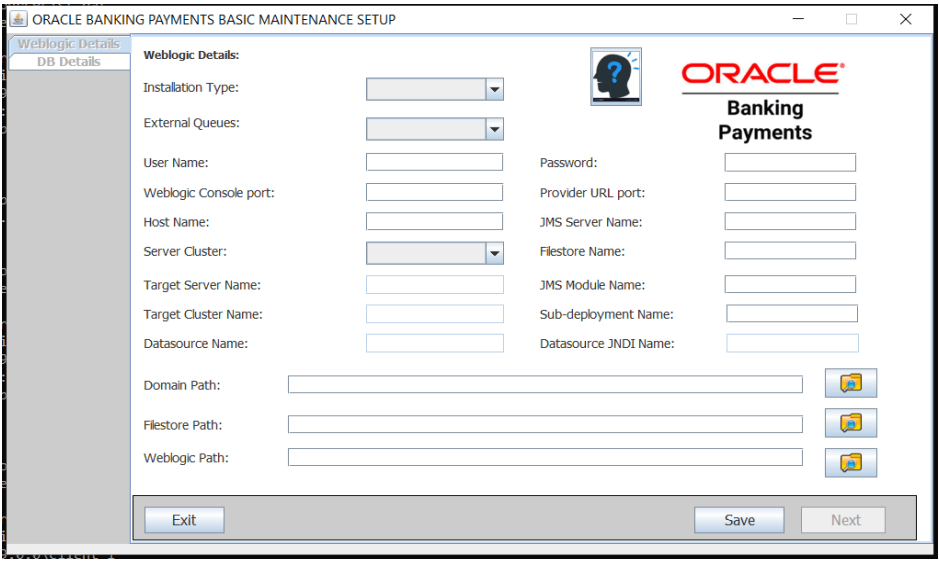The image size is (939, 562).
Task: Click into Provider URL port field
Action: coord(790,192)
